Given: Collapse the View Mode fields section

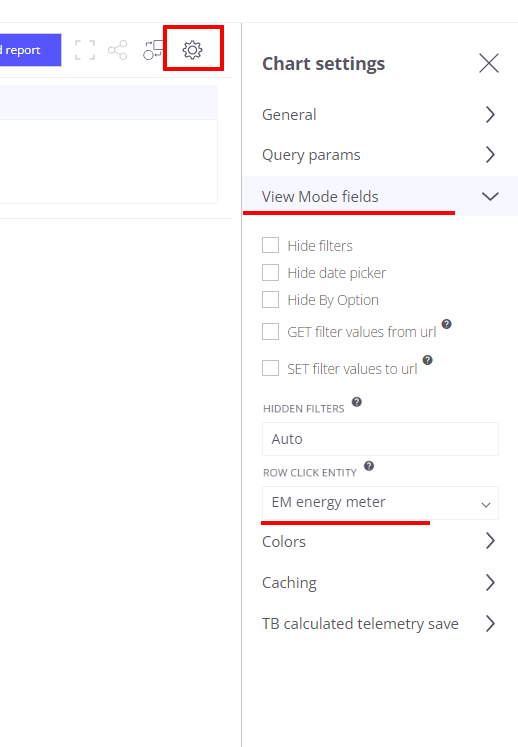Looking at the screenshot, I should (x=380, y=196).
